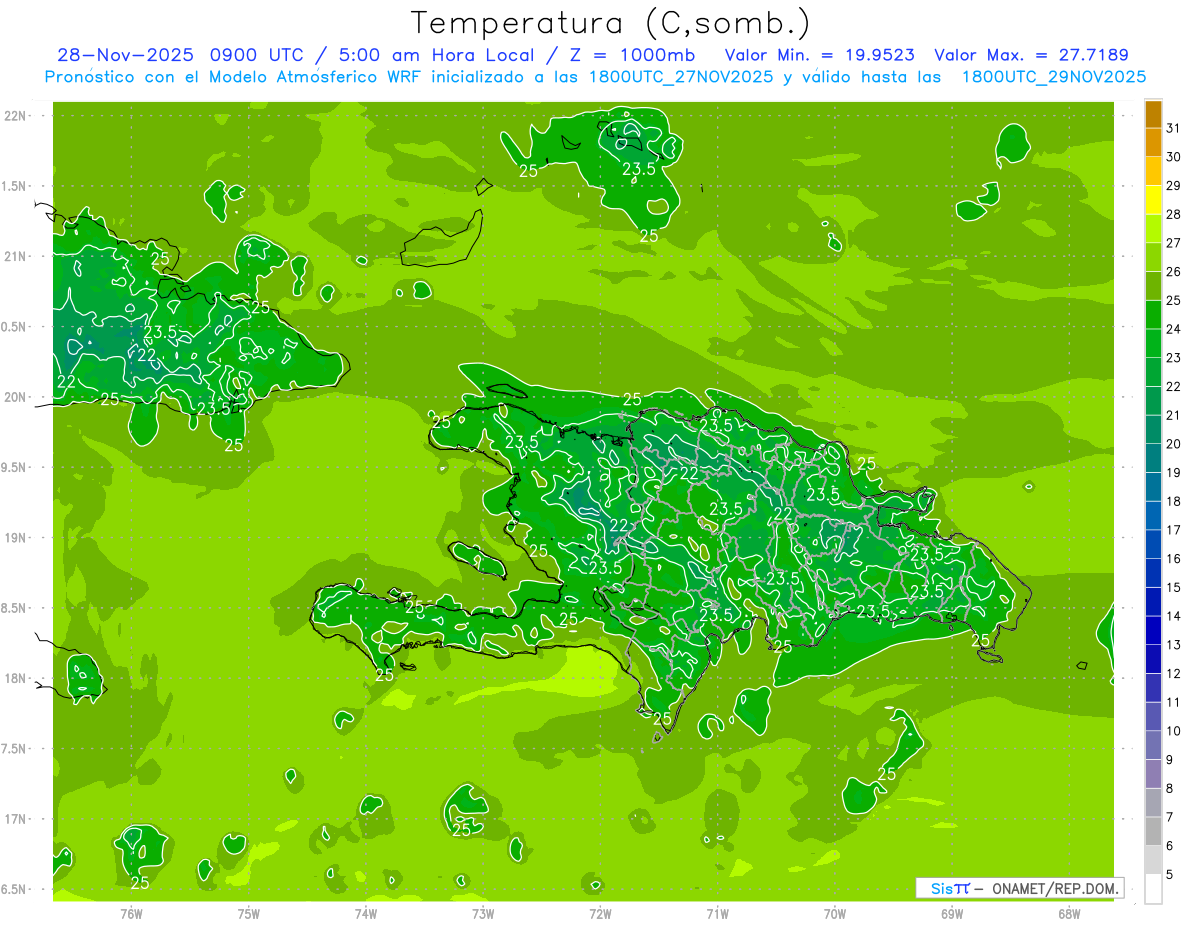Image resolution: width=1200 pixels, height=927 pixels.
Task: Click the blue scale band between 16 and 17
Action: pyautogui.click(x=1153, y=545)
